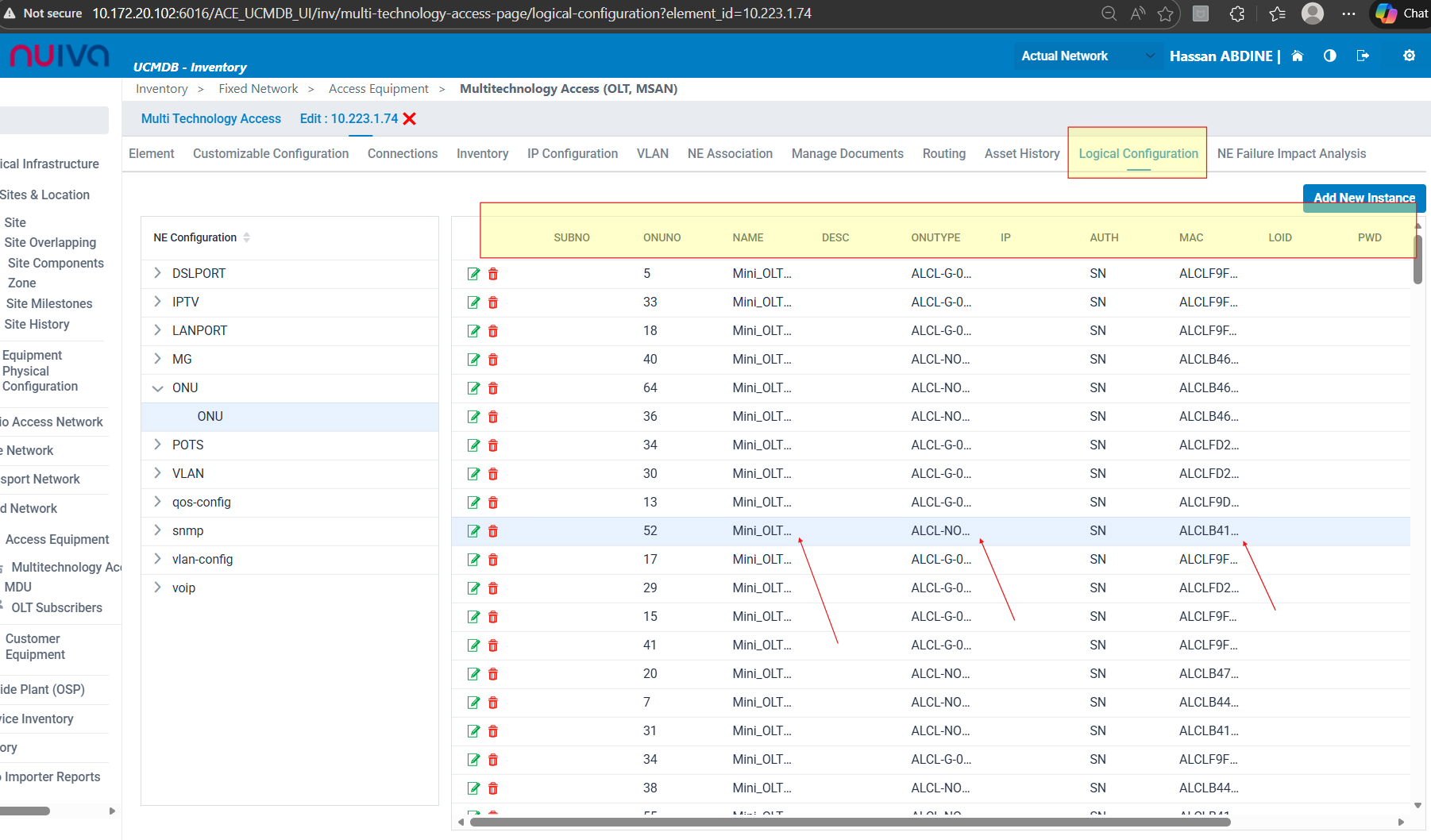1431x840 pixels.
Task: Open the NE Failure Impact Analysis tab
Action: [1291, 154]
